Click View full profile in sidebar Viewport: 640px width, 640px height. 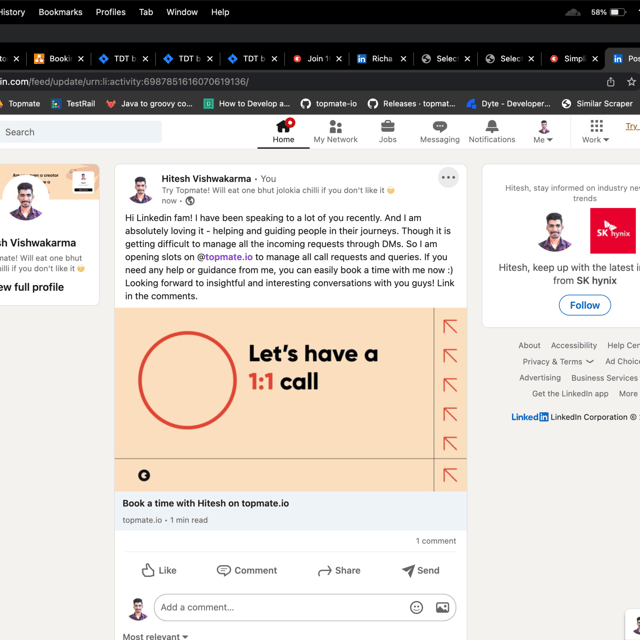[32, 287]
